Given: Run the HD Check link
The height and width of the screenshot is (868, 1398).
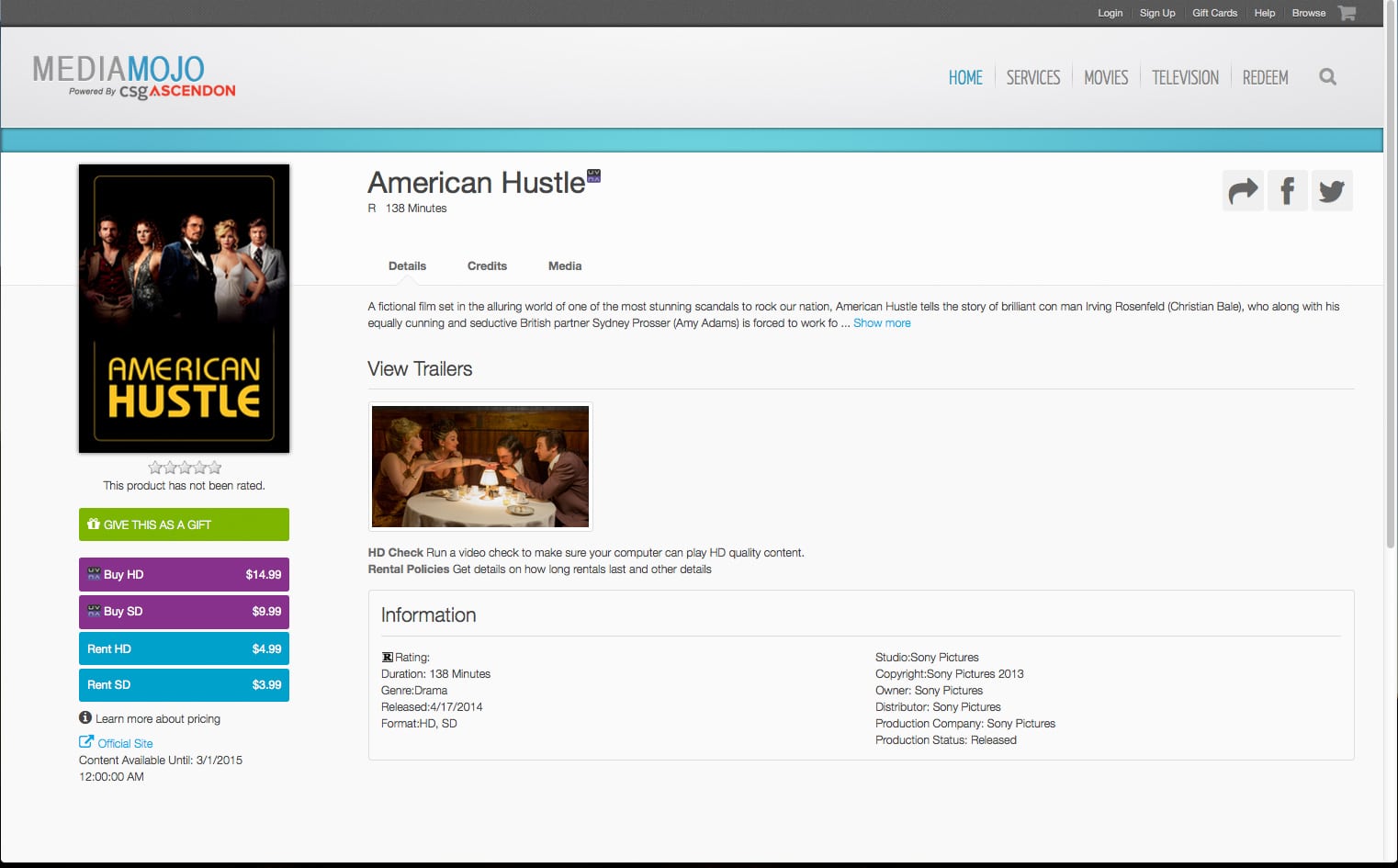Looking at the screenshot, I should tap(395, 553).
